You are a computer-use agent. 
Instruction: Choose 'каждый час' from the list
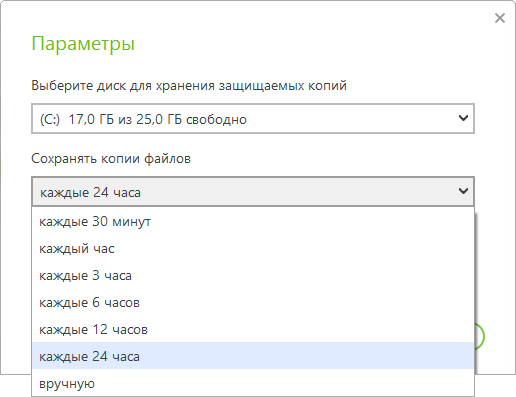click(253, 248)
